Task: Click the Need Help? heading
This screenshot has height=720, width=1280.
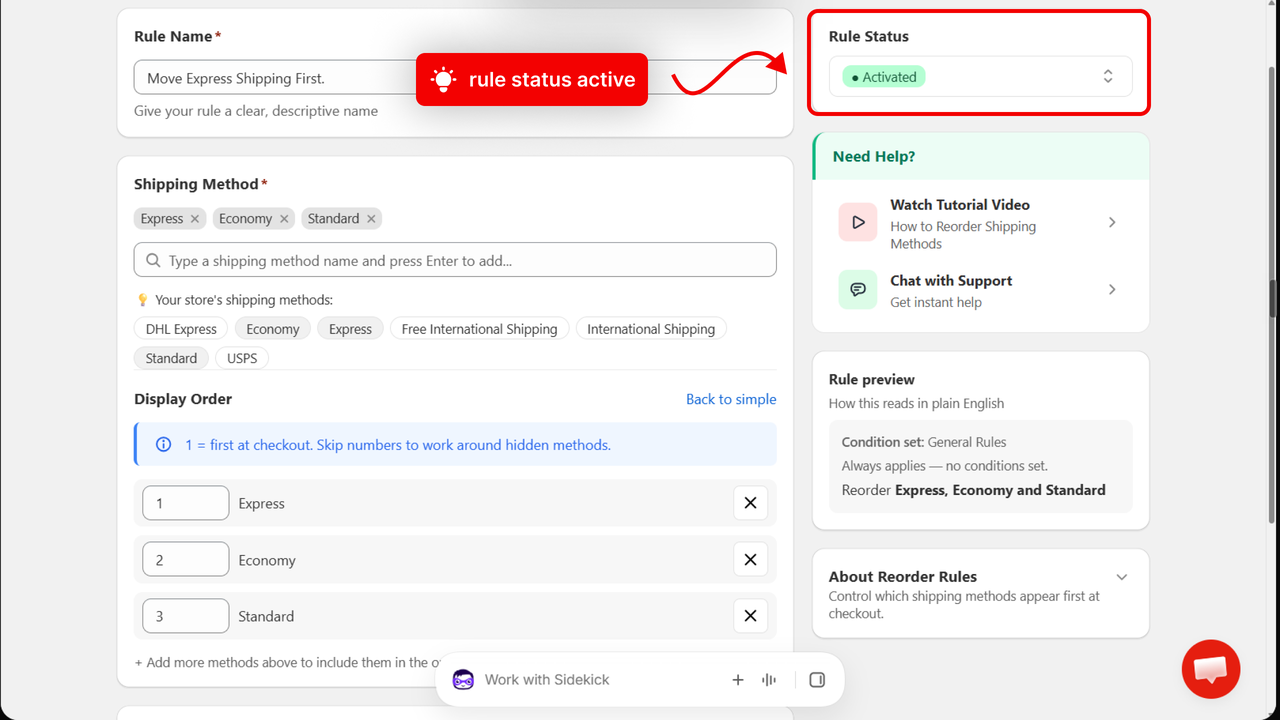Action: [874, 156]
